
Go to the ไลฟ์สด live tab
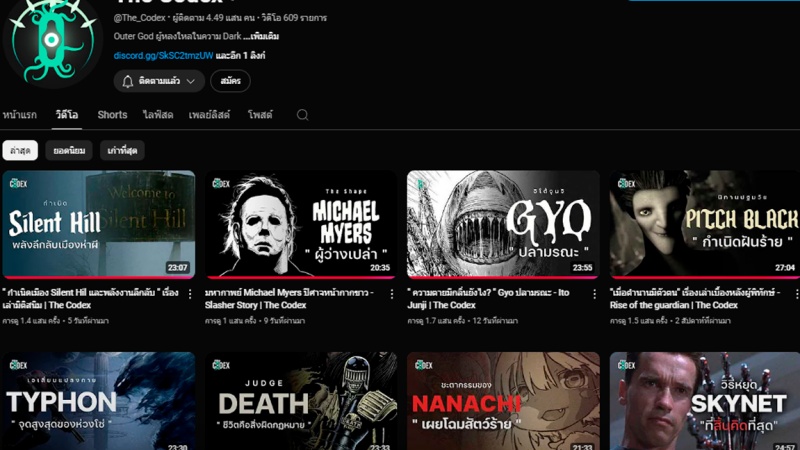tap(158, 115)
